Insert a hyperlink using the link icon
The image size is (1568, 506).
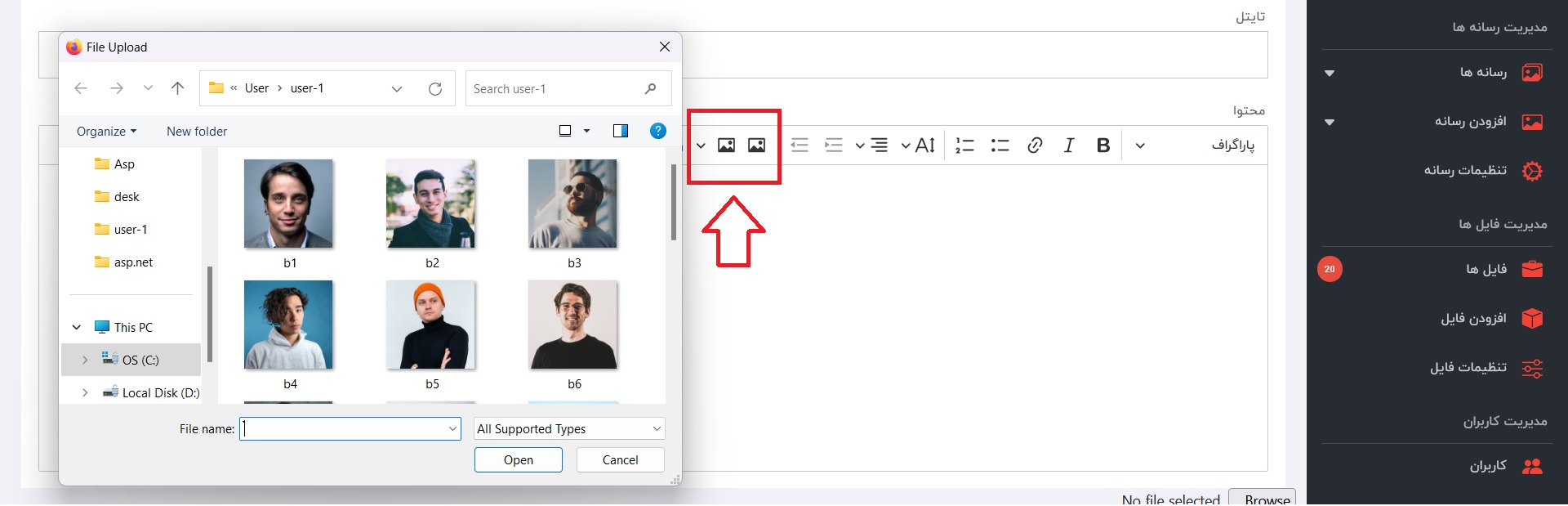click(1035, 146)
